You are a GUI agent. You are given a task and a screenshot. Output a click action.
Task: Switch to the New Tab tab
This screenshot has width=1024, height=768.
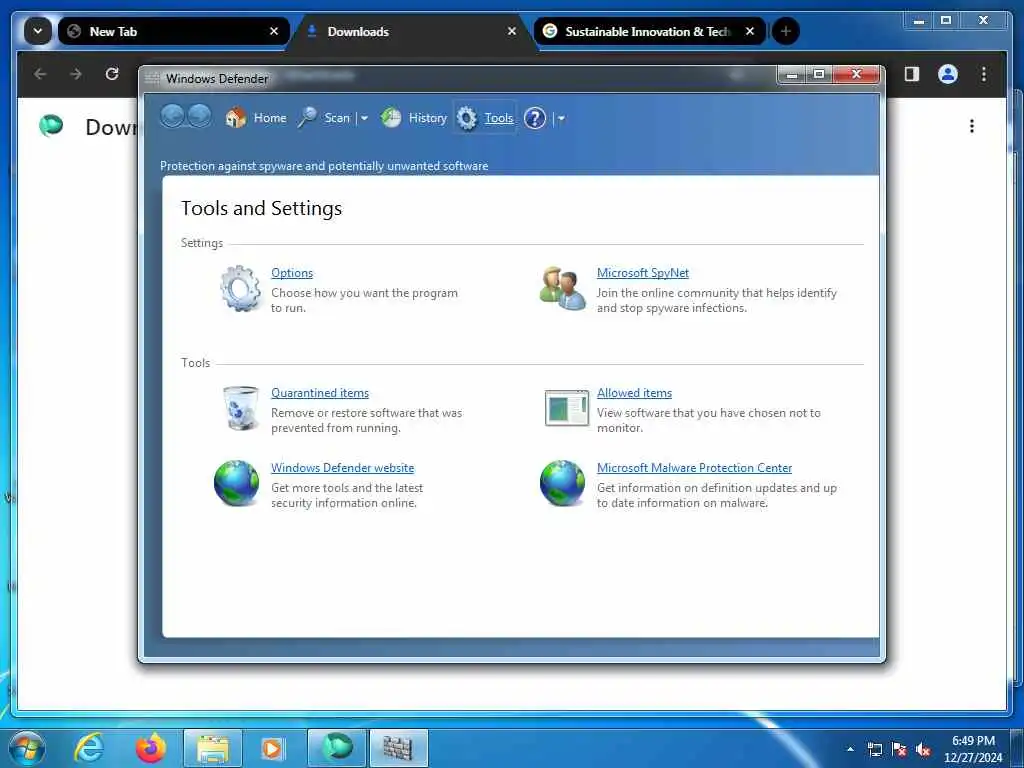click(x=174, y=31)
